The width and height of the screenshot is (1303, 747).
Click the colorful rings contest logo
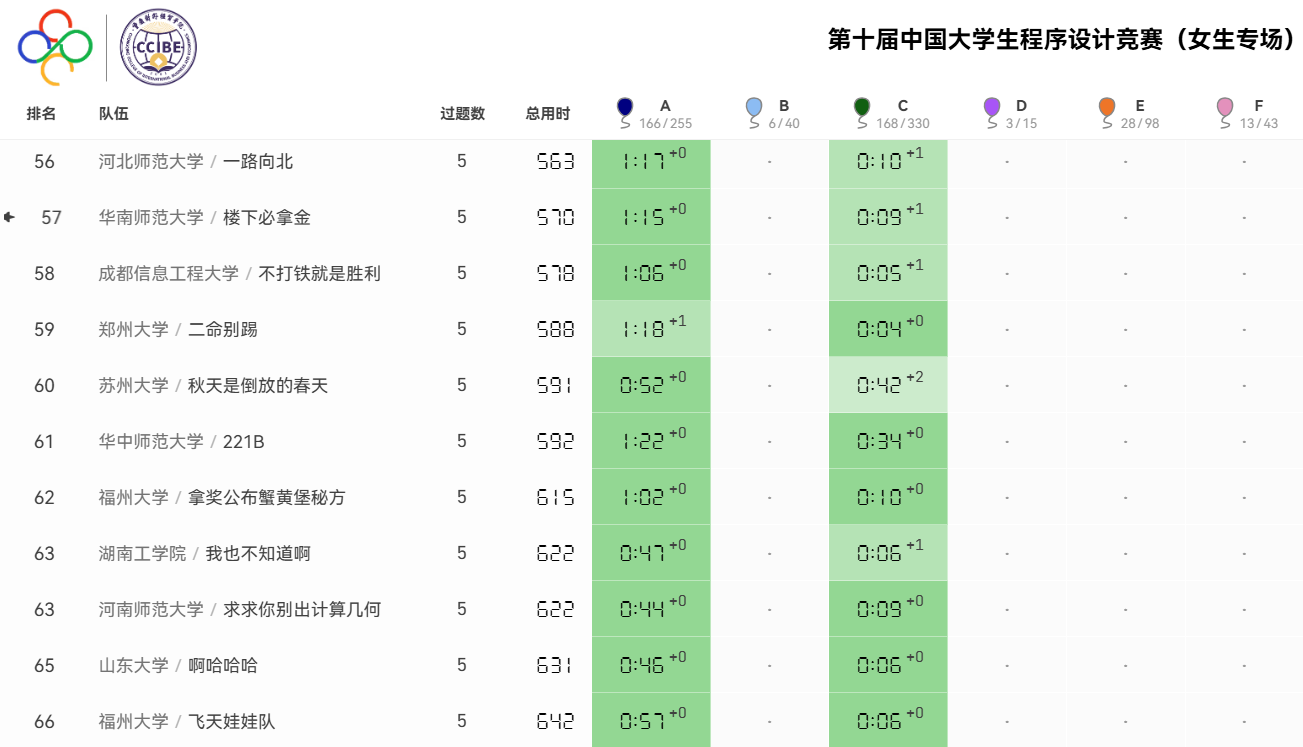(55, 46)
